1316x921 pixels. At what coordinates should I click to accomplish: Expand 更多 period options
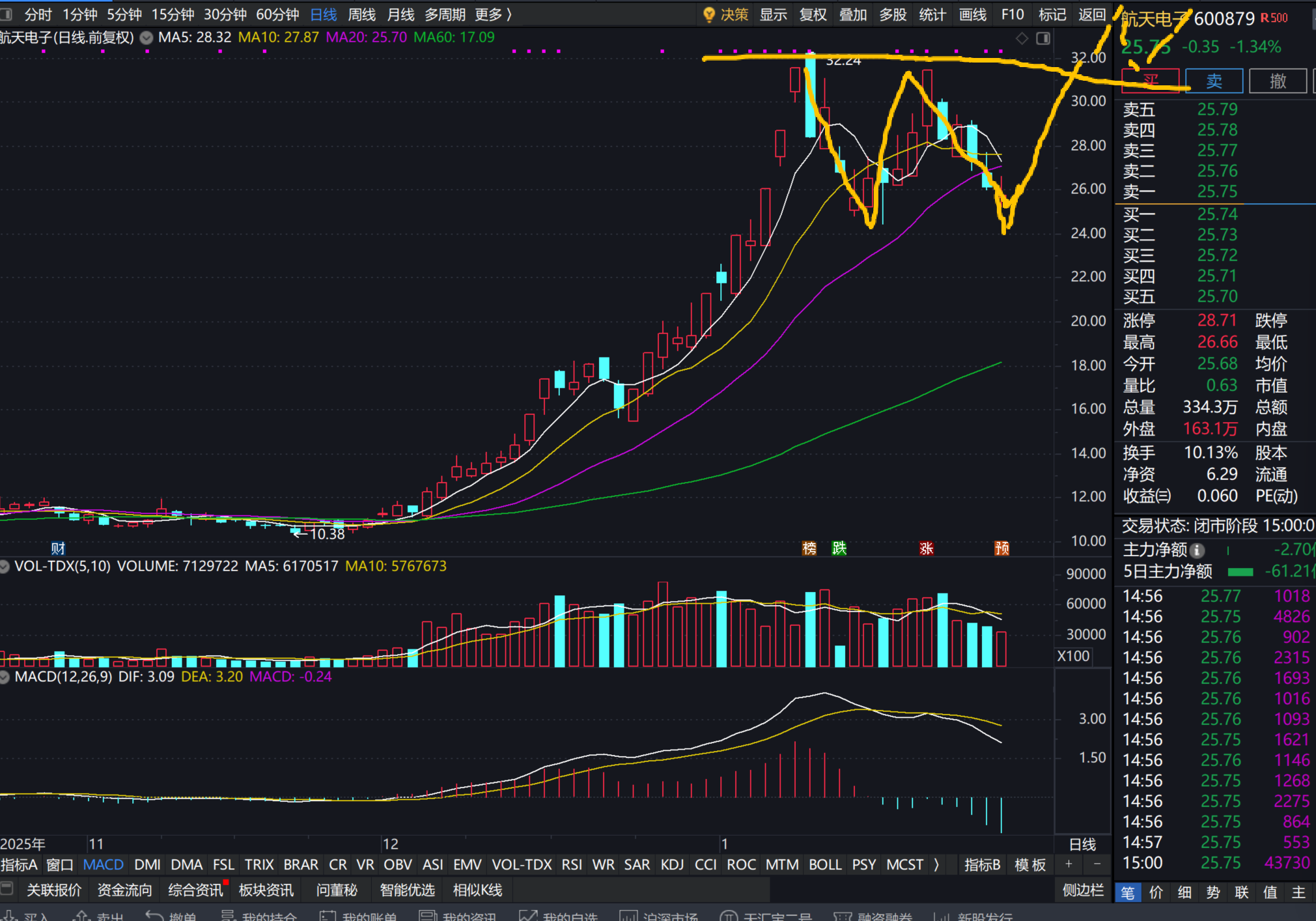tap(493, 14)
